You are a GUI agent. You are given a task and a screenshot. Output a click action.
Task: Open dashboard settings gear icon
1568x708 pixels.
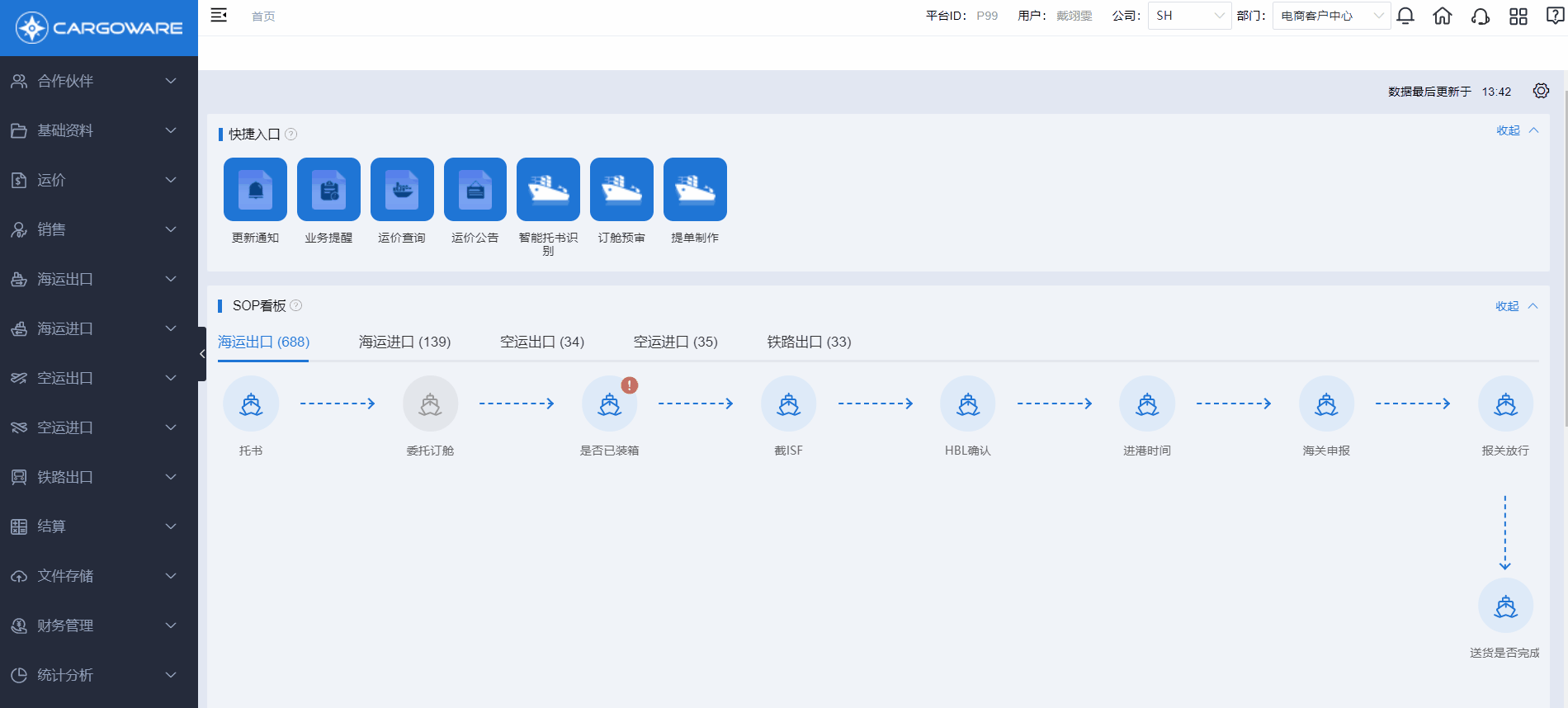click(1541, 91)
